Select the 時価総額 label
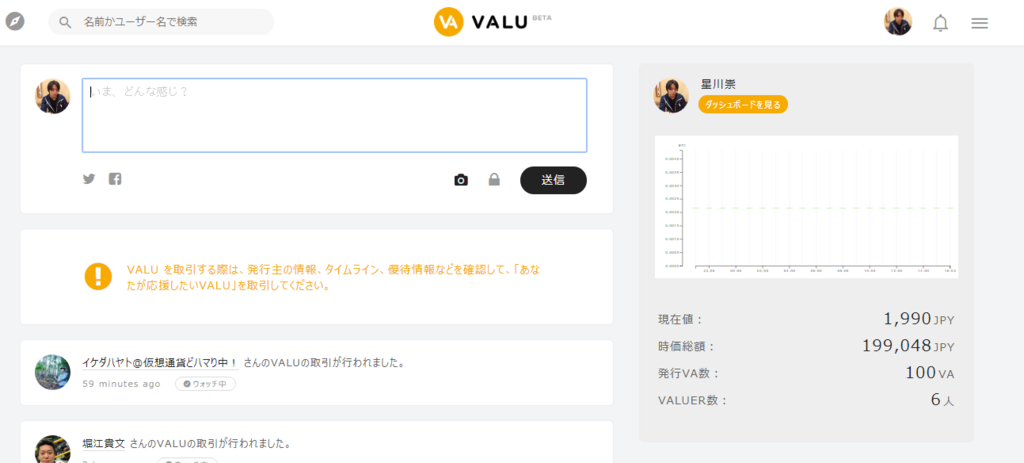Viewport: 1024px width, 463px height. [687, 347]
